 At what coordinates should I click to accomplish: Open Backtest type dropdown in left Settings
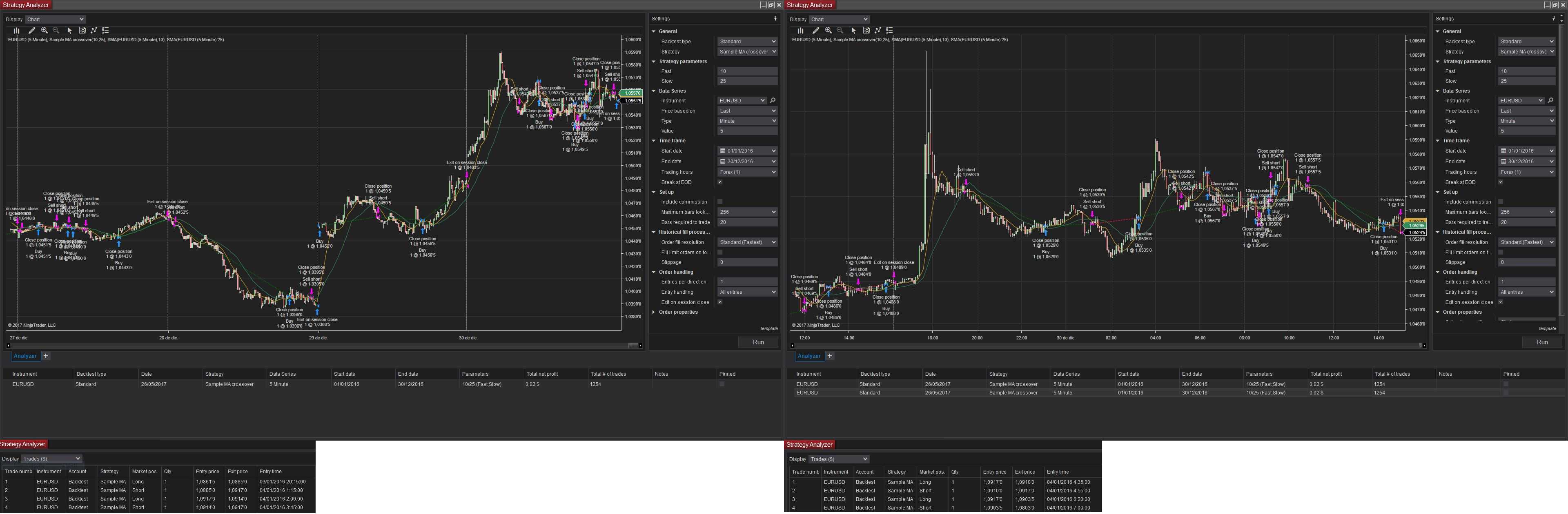tap(747, 42)
